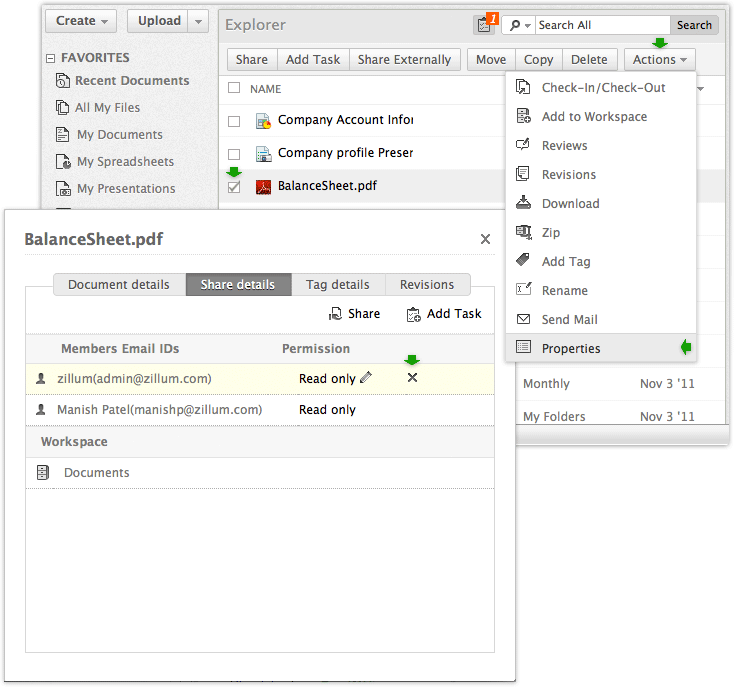Click the Move button

coord(491,60)
